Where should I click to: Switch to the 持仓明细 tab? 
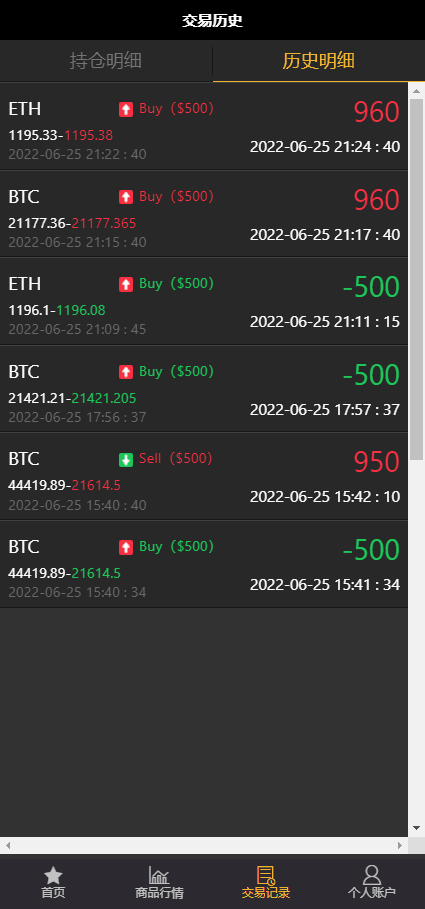click(106, 61)
